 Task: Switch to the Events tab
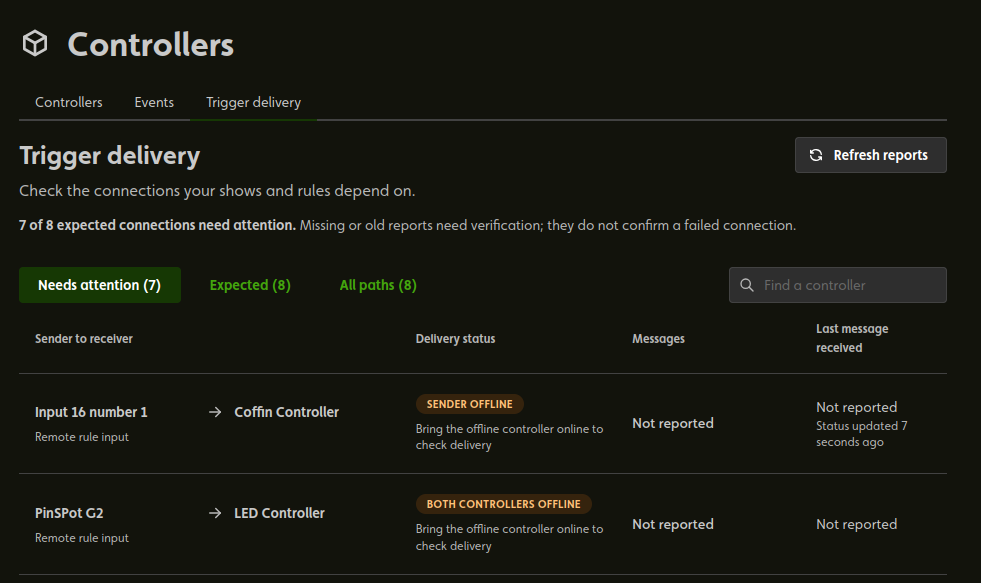click(x=154, y=102)
